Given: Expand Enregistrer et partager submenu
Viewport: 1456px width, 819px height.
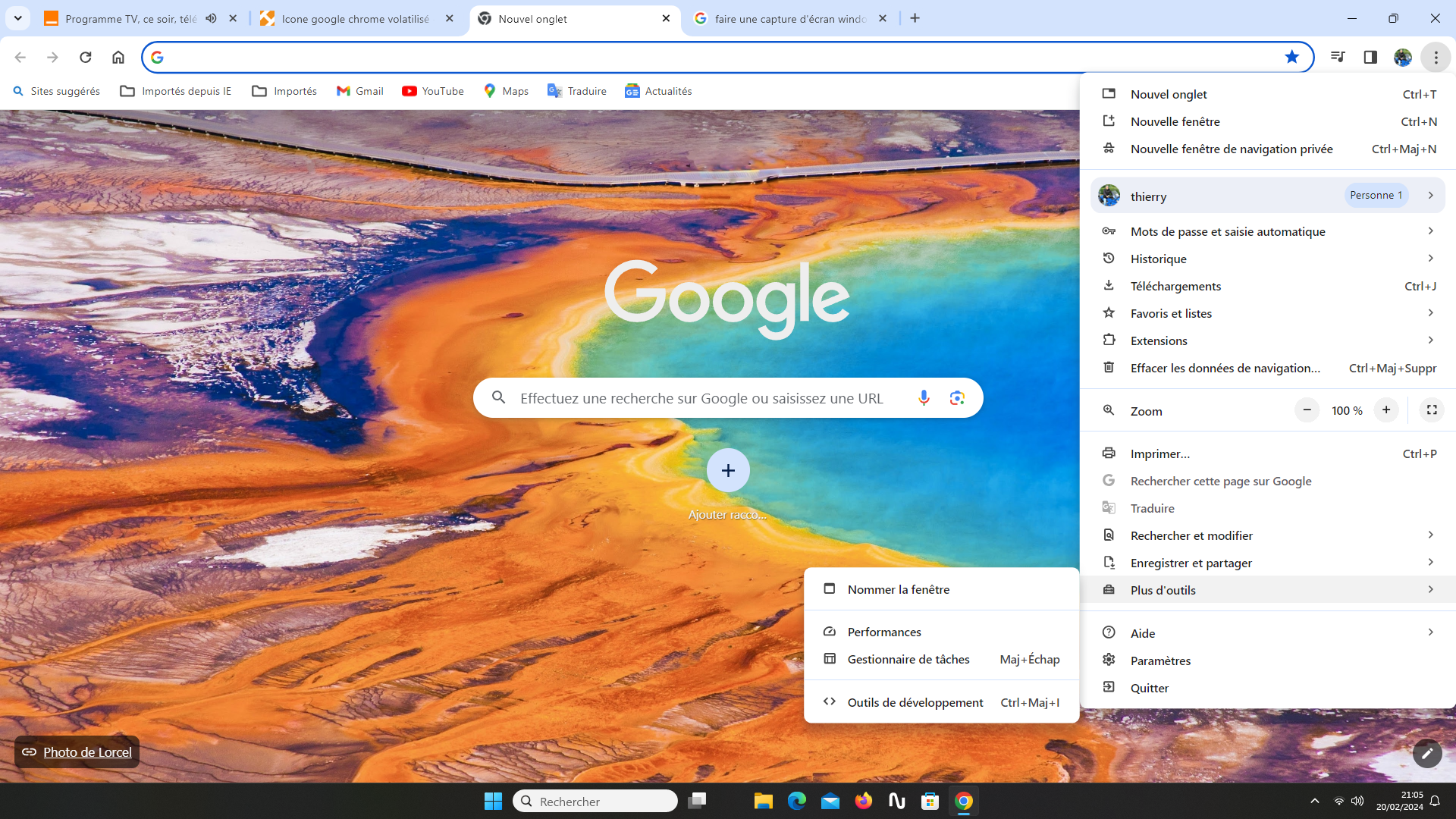Looking at the screenshot, I should (1268, 563).
